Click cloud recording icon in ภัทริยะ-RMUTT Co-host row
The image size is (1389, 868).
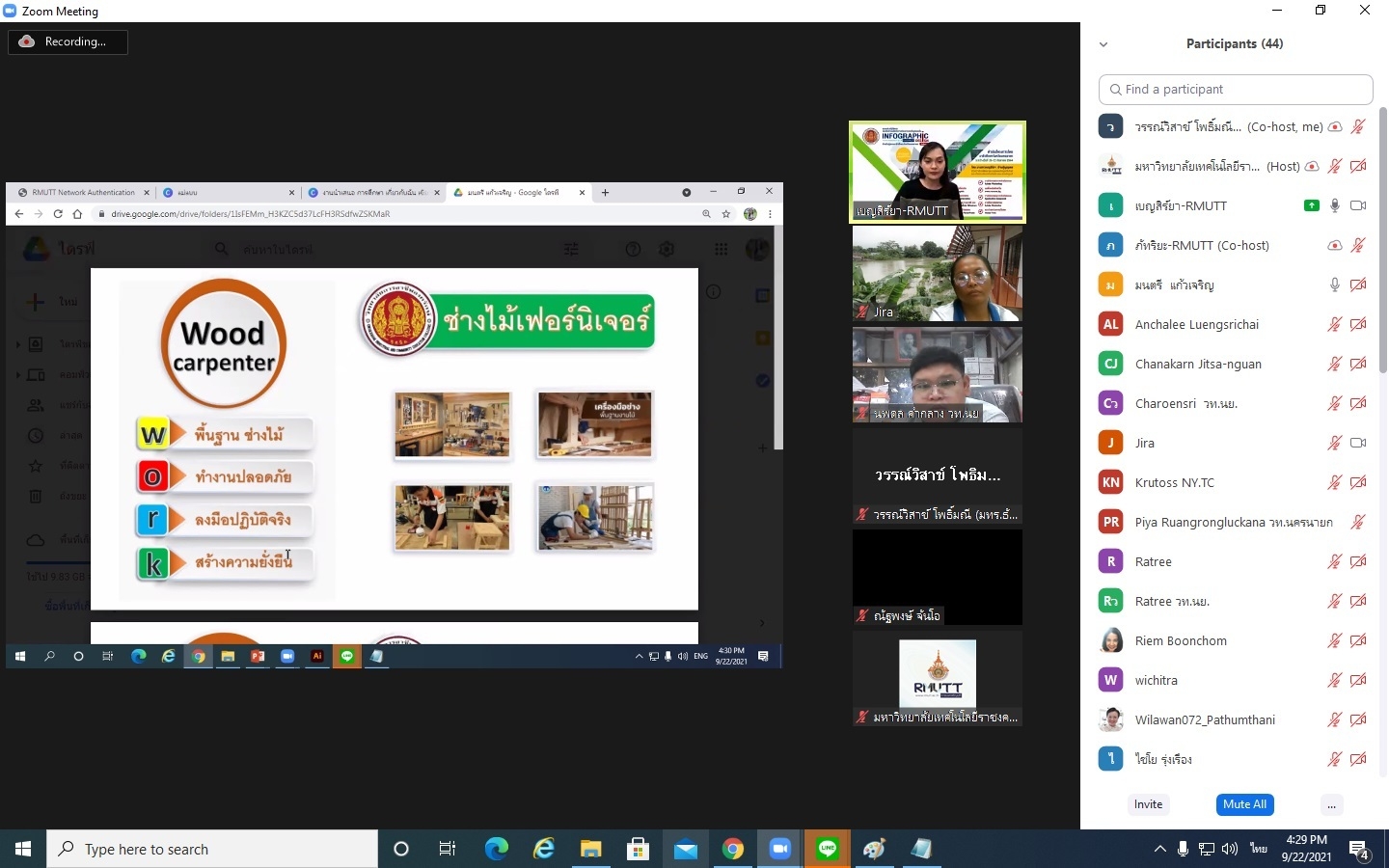(1335, 245)
